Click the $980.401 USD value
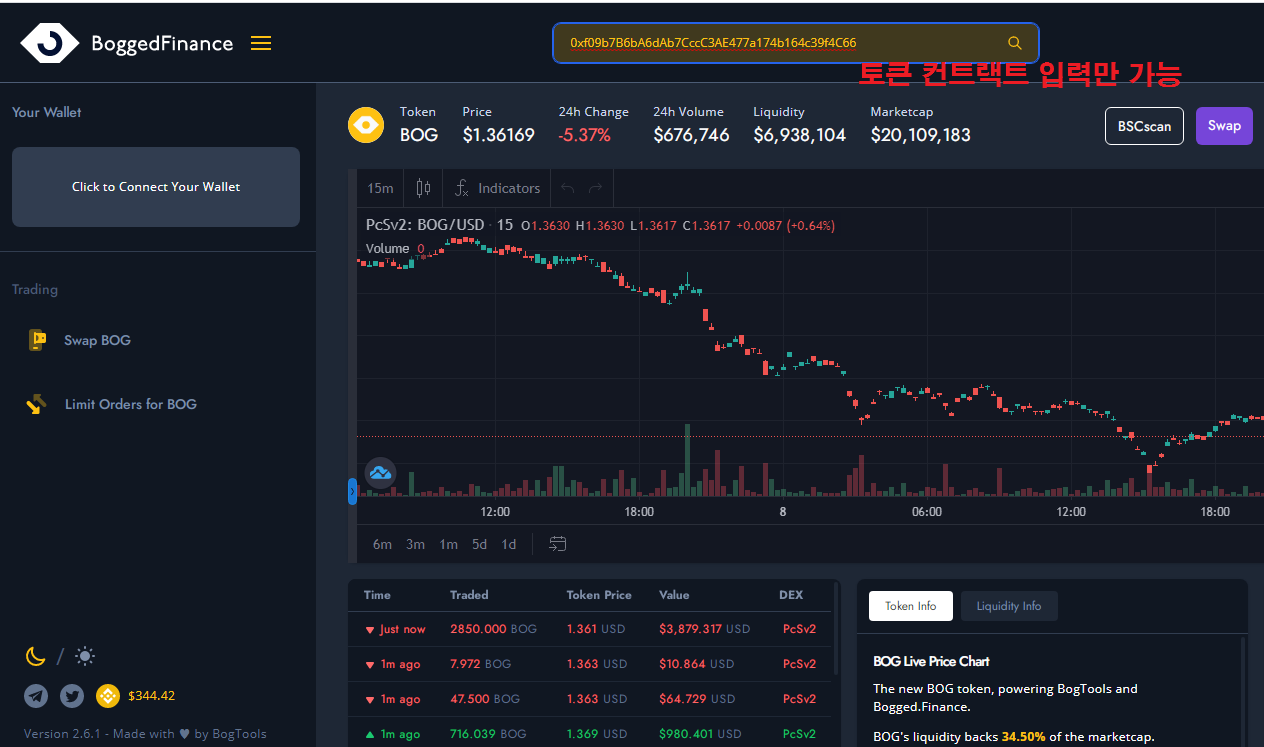This screenshot has width=1264, height=747. click(x=700, y=734)
